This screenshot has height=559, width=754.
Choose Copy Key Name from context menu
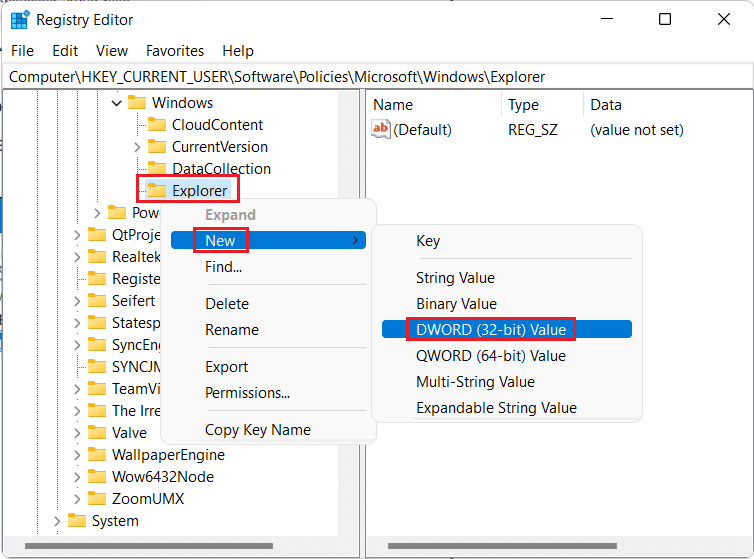[x=268, y=429]
